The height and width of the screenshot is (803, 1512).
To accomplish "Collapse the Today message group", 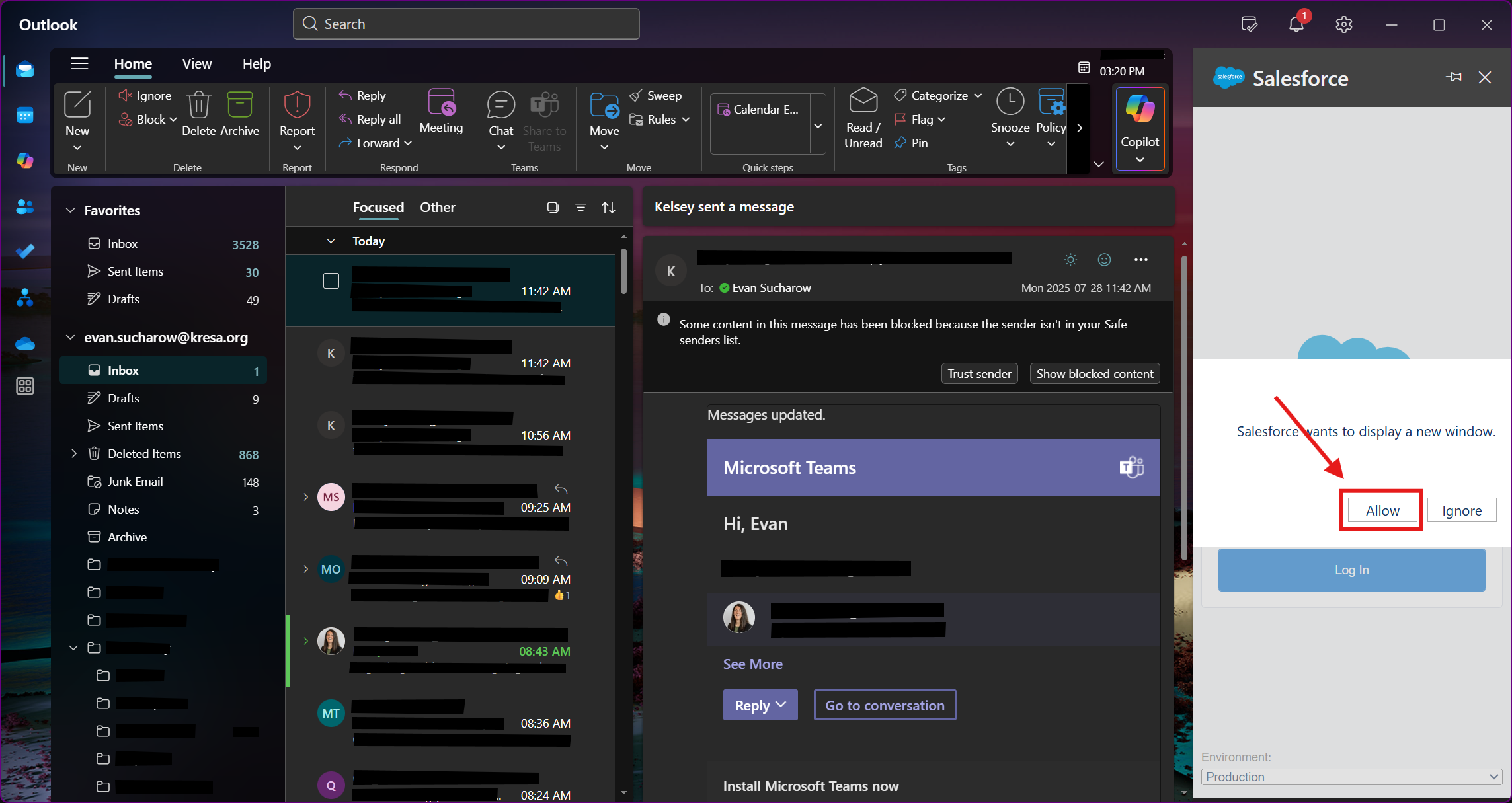I will [x=331, y=241].
